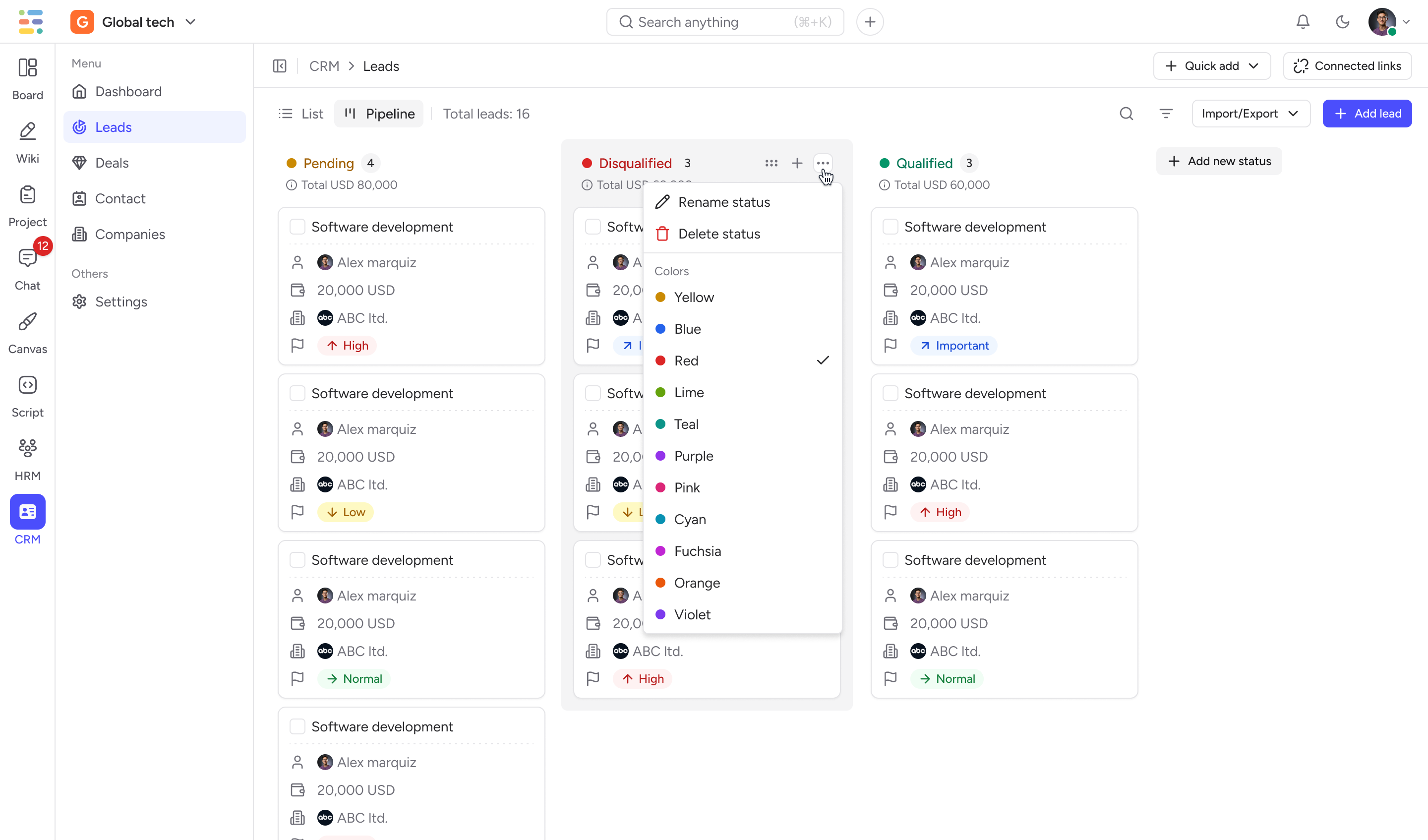This screenshot has height=840, width=1428.
Task: Click Add new status button
Action: 1219,162
